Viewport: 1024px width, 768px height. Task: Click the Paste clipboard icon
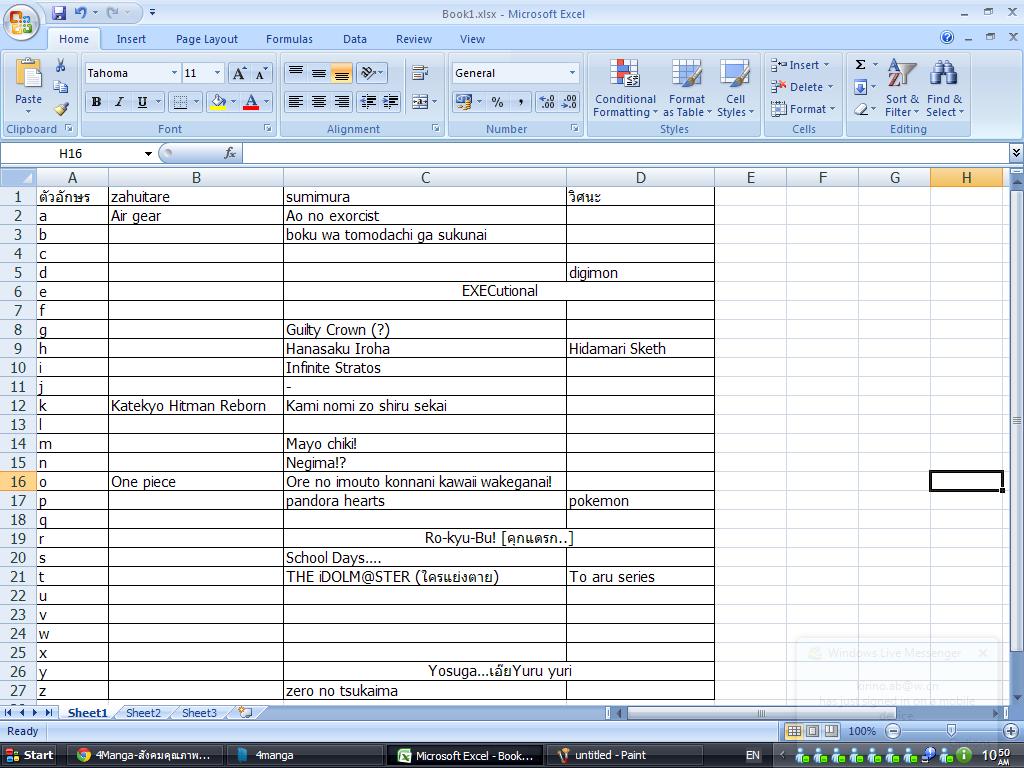point(28,73)
